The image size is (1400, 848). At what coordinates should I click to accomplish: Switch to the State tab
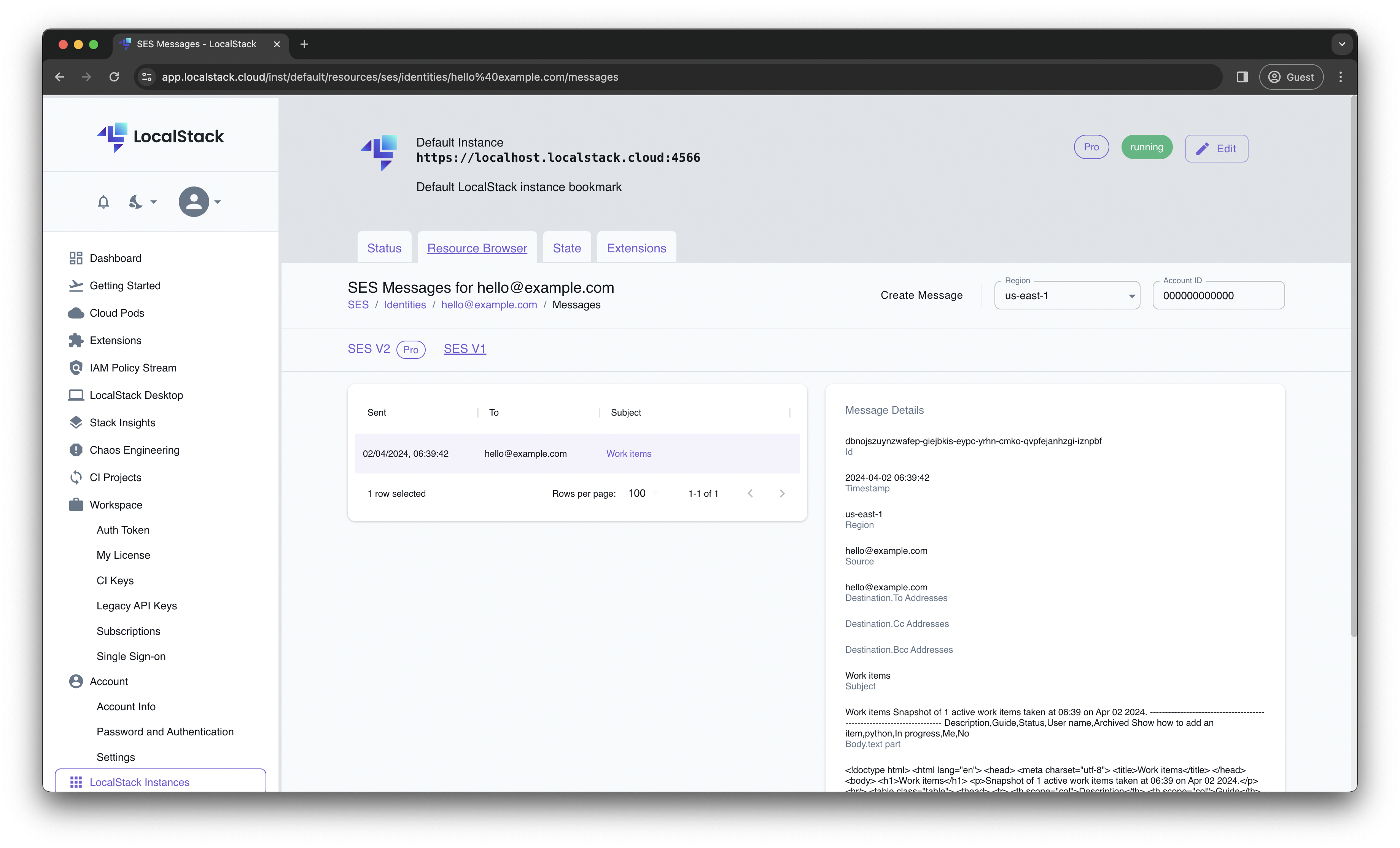[x=566, y=248]
